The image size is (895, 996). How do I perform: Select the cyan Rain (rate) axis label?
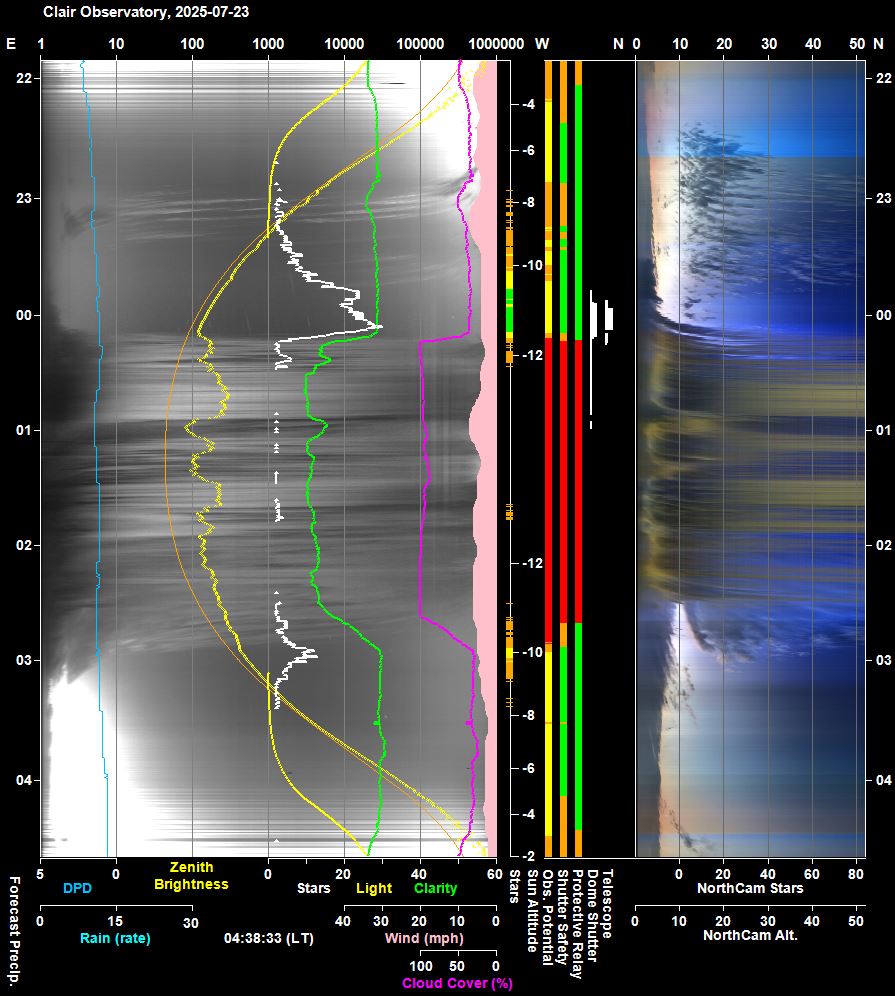tap(114, 938)
